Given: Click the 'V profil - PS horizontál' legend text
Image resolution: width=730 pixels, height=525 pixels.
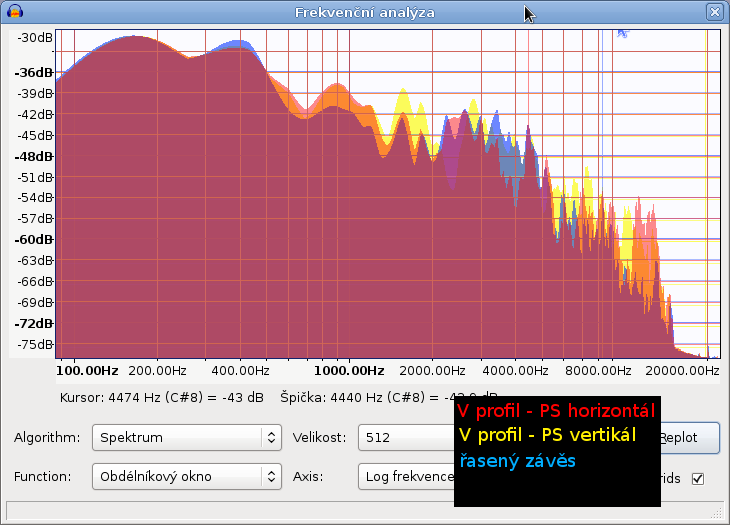Looking at the screenshot, I should coord(556,411).
